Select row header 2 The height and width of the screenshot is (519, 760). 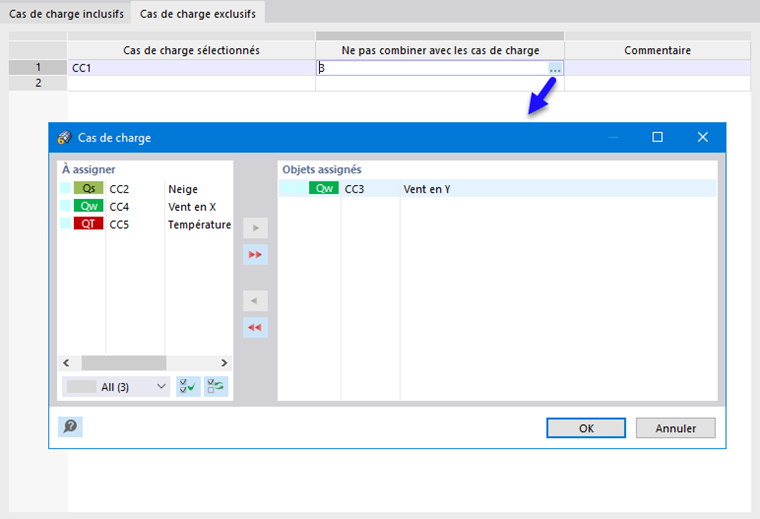coord(38,83)
